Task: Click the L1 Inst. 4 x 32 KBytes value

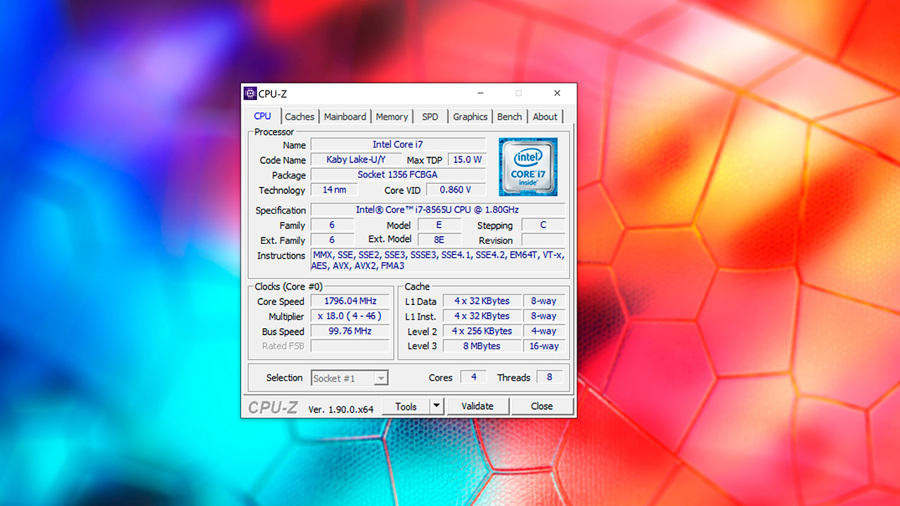Action: pos(482,316)
